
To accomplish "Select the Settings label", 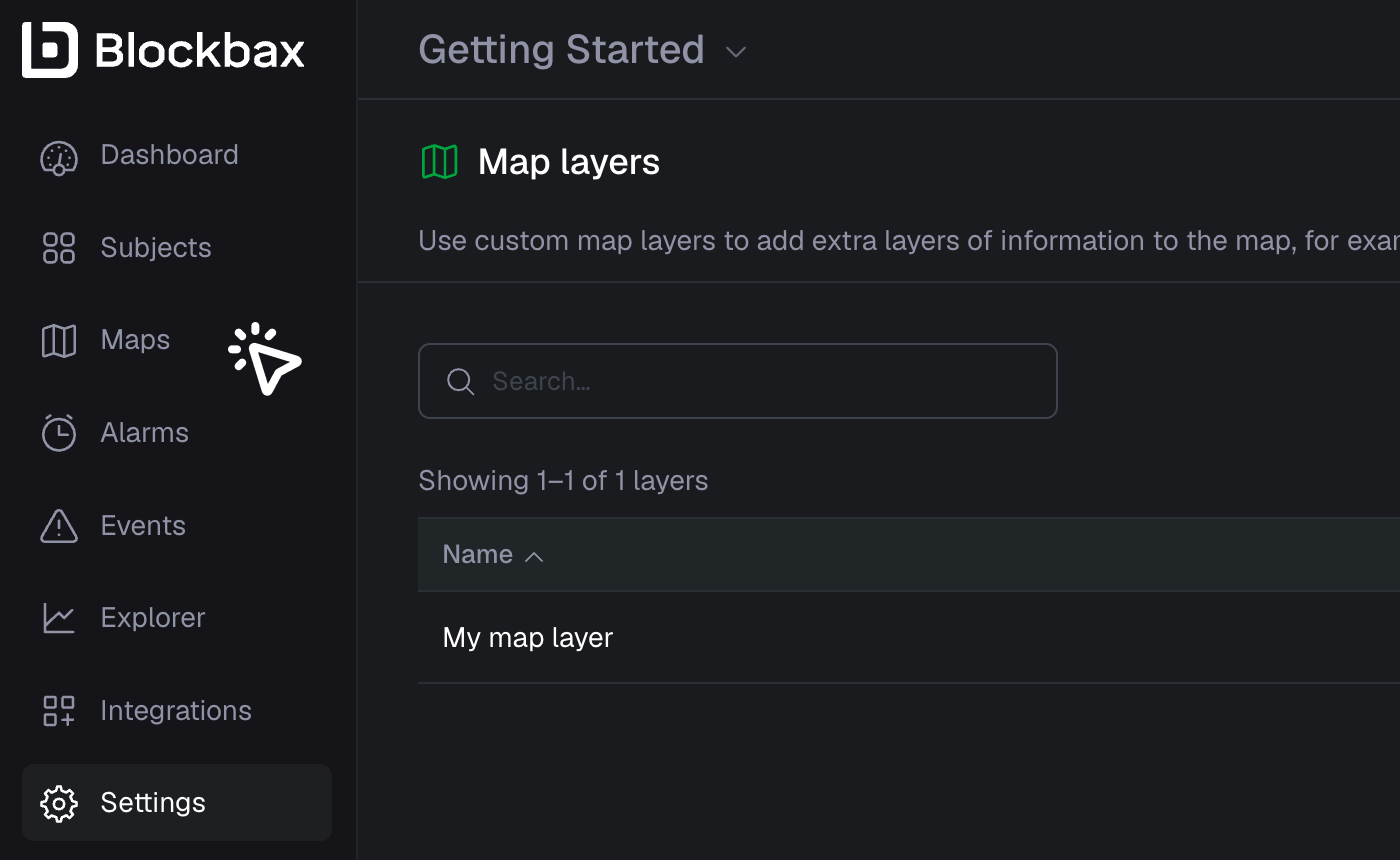I will tap(153, 803).
